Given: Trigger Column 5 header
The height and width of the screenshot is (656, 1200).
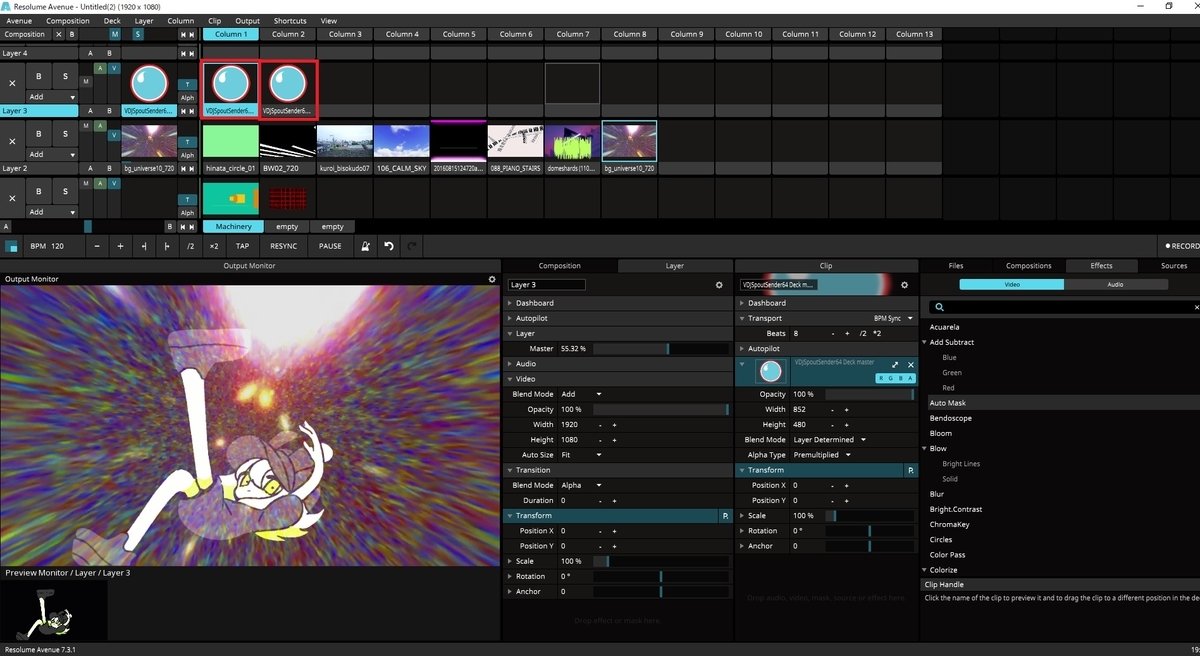Looking at the screenshot, I should [459, 34].
